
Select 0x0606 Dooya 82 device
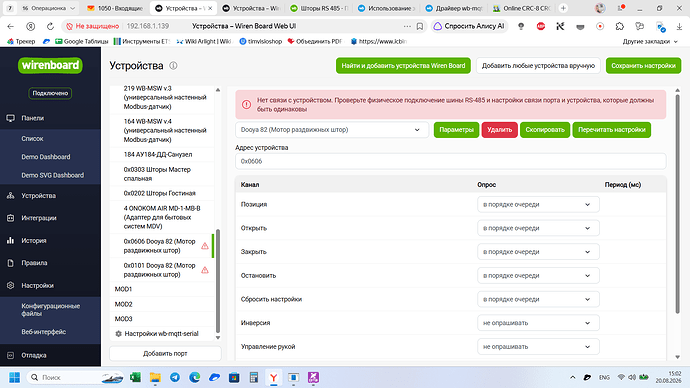tap(162, 246)
